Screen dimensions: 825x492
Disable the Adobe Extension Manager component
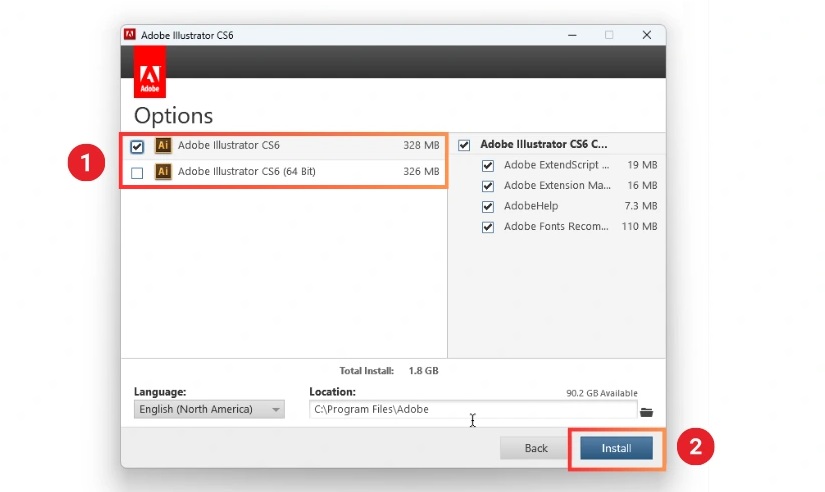488,186
